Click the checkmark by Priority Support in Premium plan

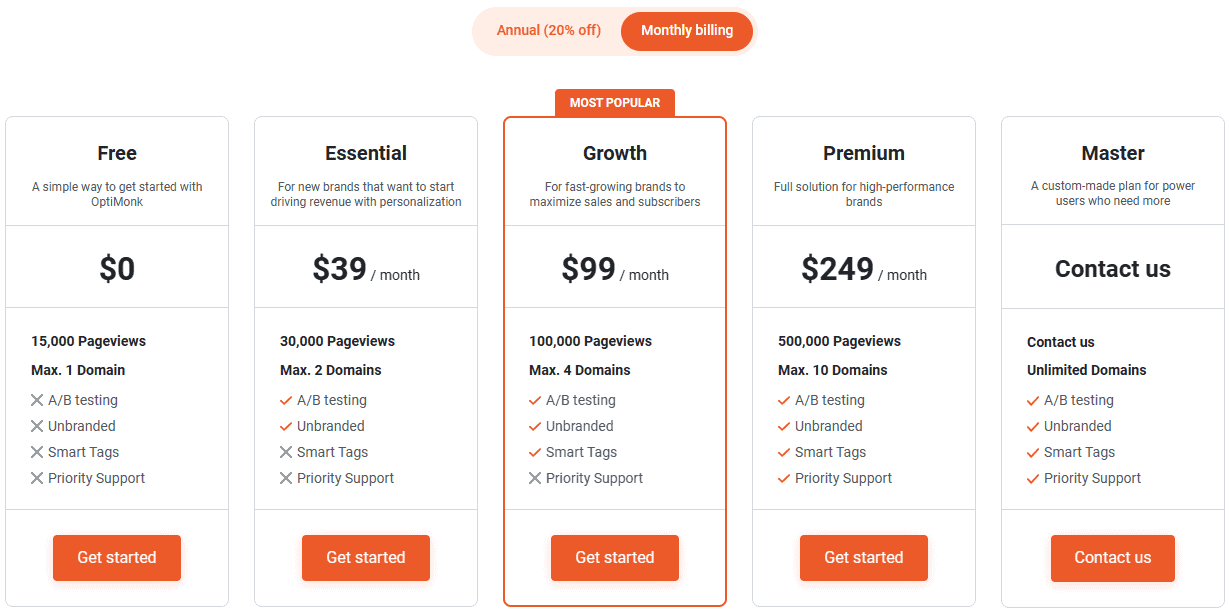click(783, 477)
